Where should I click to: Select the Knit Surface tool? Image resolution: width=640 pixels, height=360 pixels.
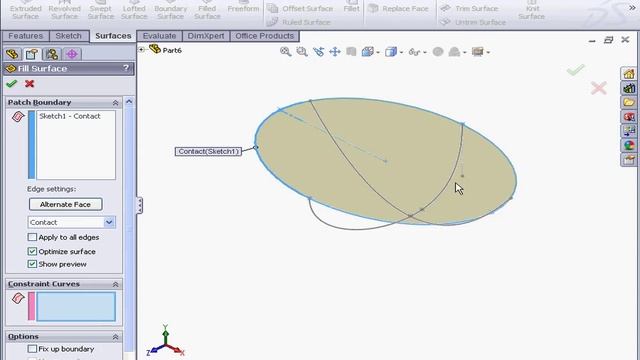click(531, 11)
